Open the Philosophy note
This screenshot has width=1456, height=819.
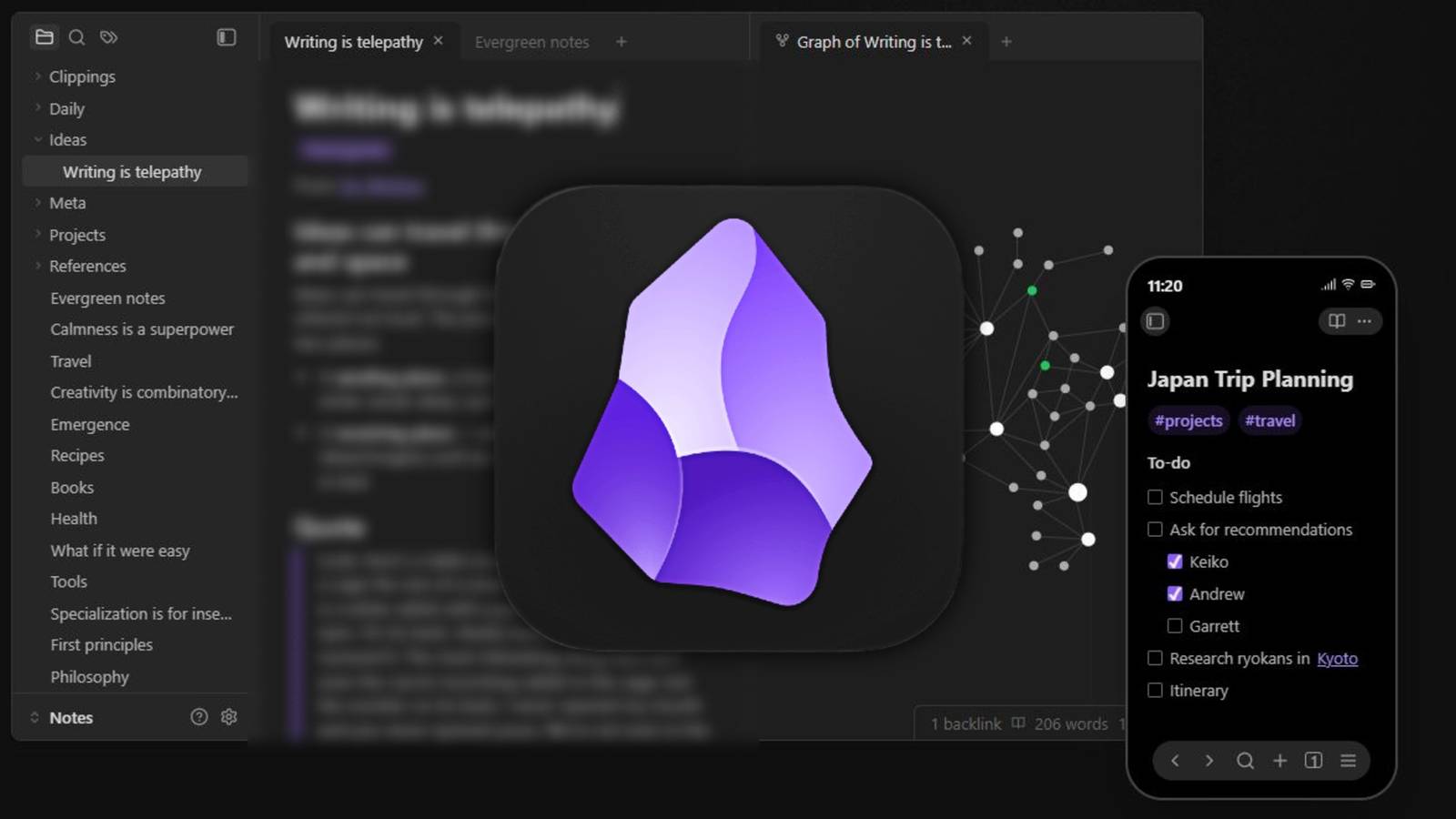pos(89,677)
